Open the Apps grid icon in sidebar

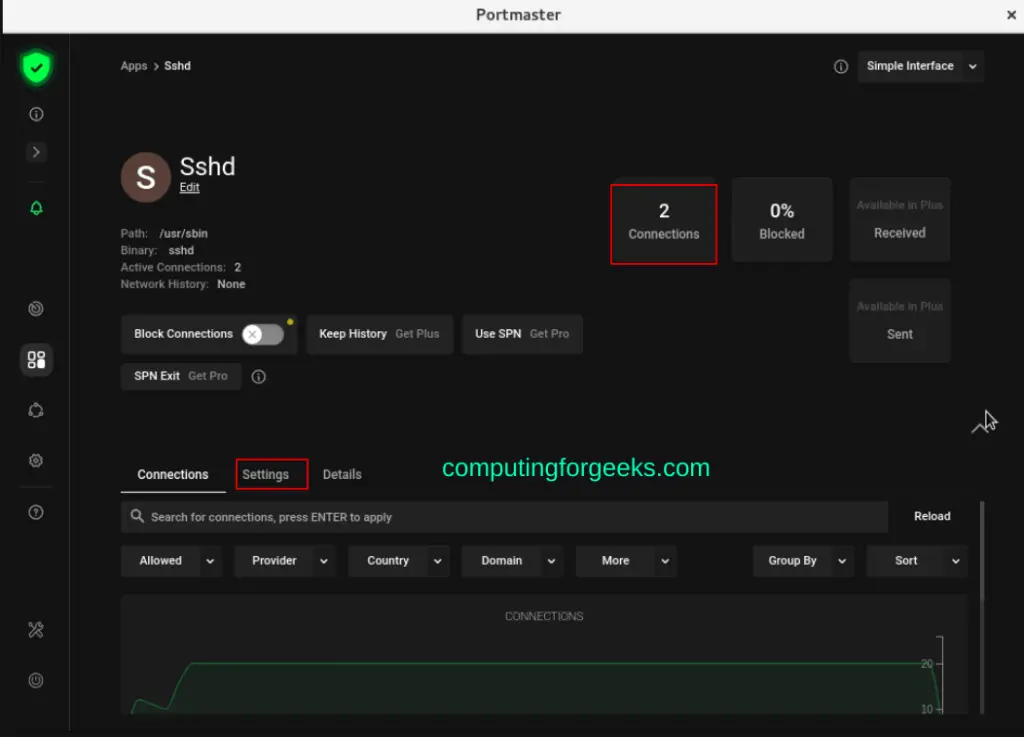(x=36, y=360)
